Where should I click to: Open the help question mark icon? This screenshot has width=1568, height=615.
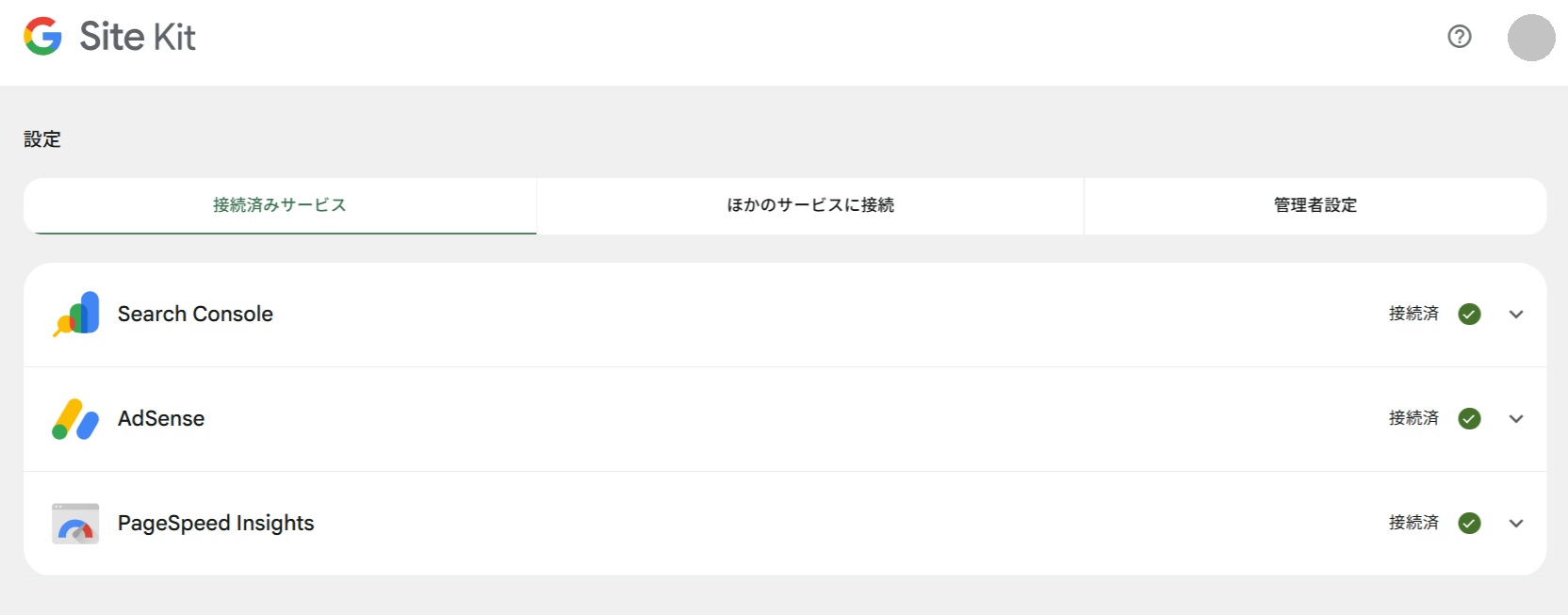pyautogui.click(x=1460, y=37)
